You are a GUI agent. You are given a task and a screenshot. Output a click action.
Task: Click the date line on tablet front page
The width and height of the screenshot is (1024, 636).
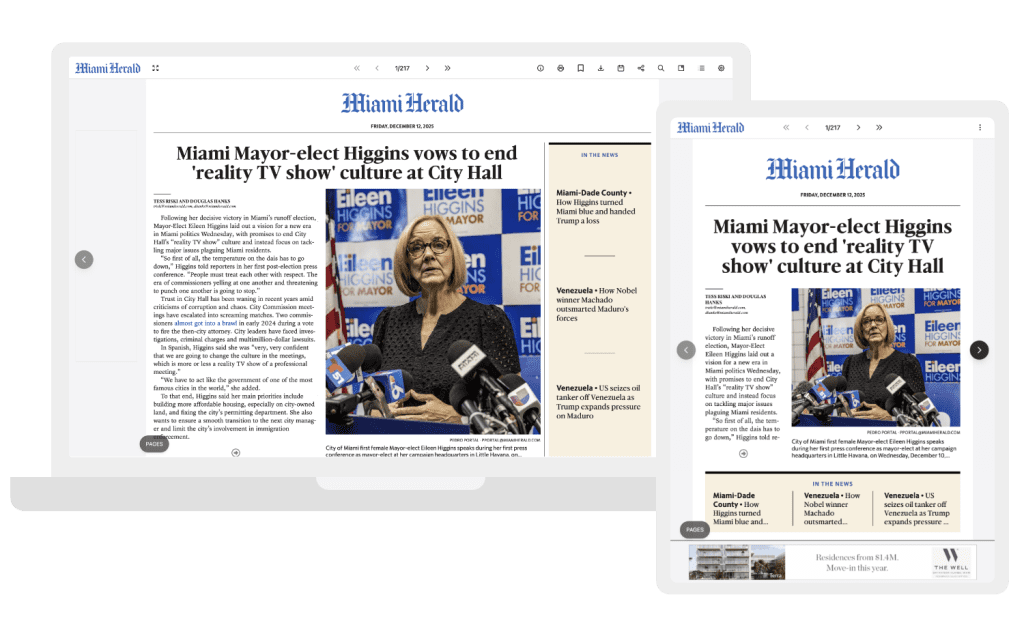pyautogui.click(x=833, y=195)
